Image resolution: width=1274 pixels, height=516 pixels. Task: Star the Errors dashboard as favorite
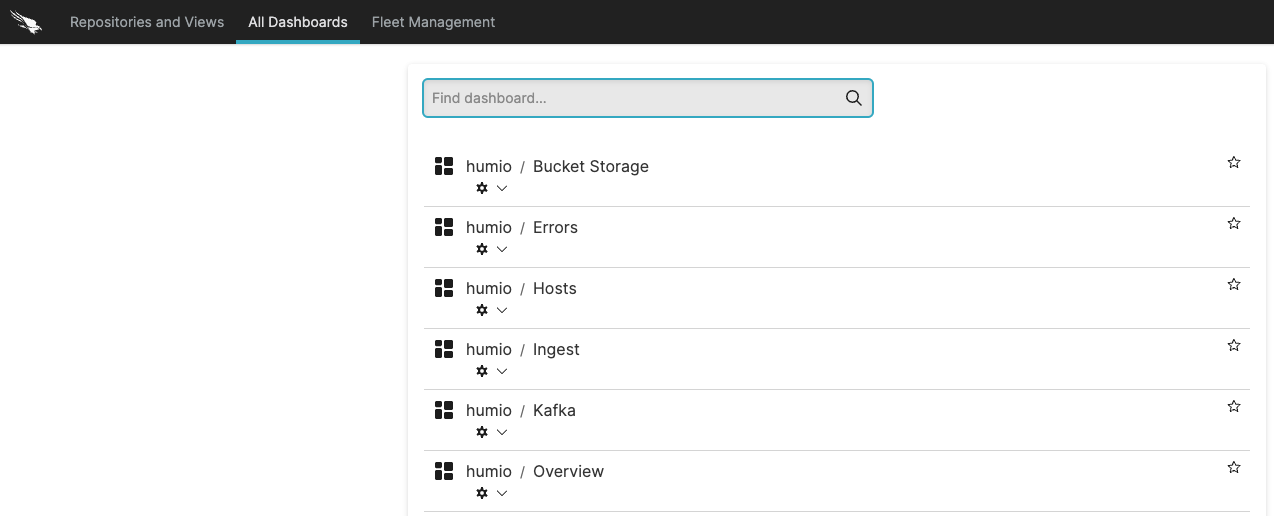[x=1234, y=223]
